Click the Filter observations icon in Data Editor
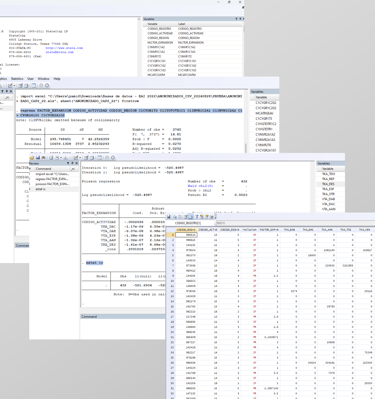 (197, 217)
